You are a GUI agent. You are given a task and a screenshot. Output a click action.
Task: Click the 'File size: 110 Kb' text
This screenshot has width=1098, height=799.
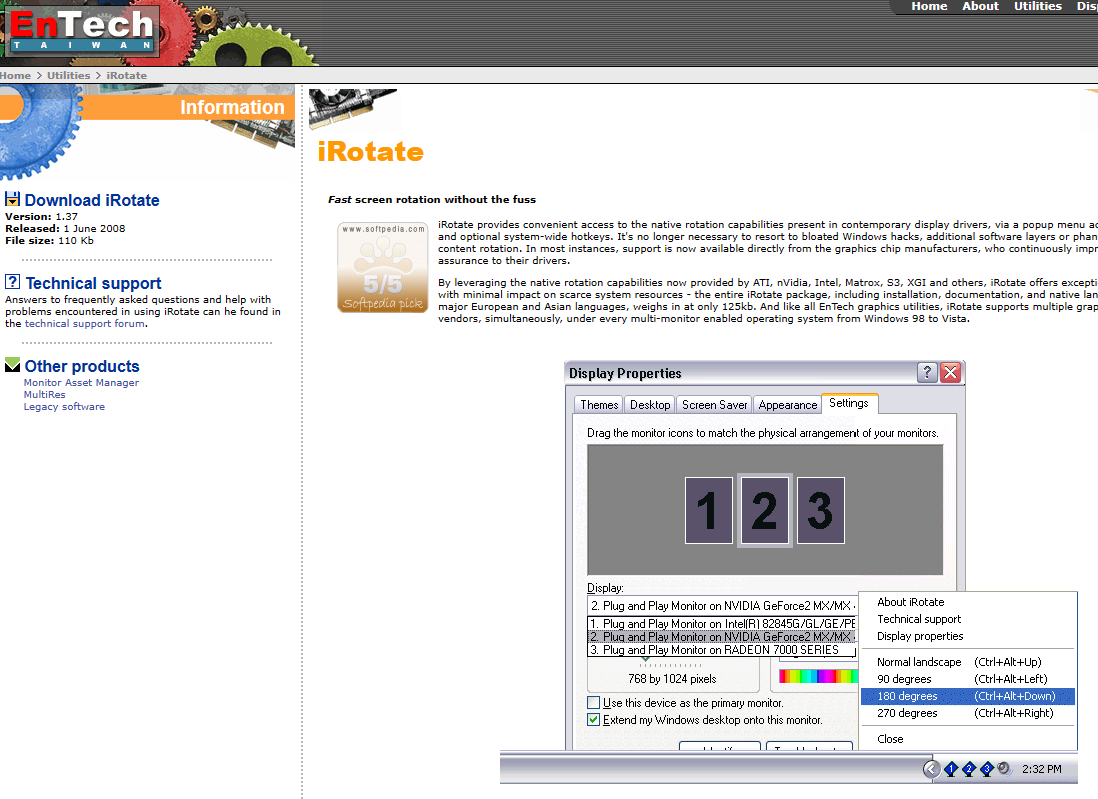click(49, 240)
